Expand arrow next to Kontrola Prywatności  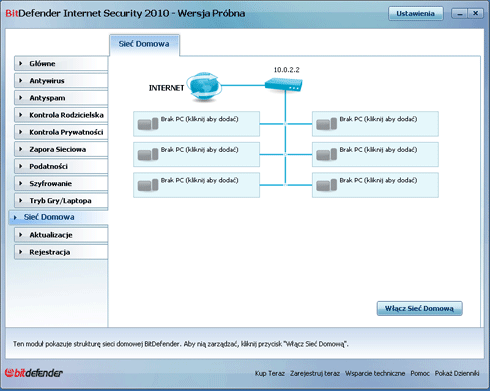(21, 132)
